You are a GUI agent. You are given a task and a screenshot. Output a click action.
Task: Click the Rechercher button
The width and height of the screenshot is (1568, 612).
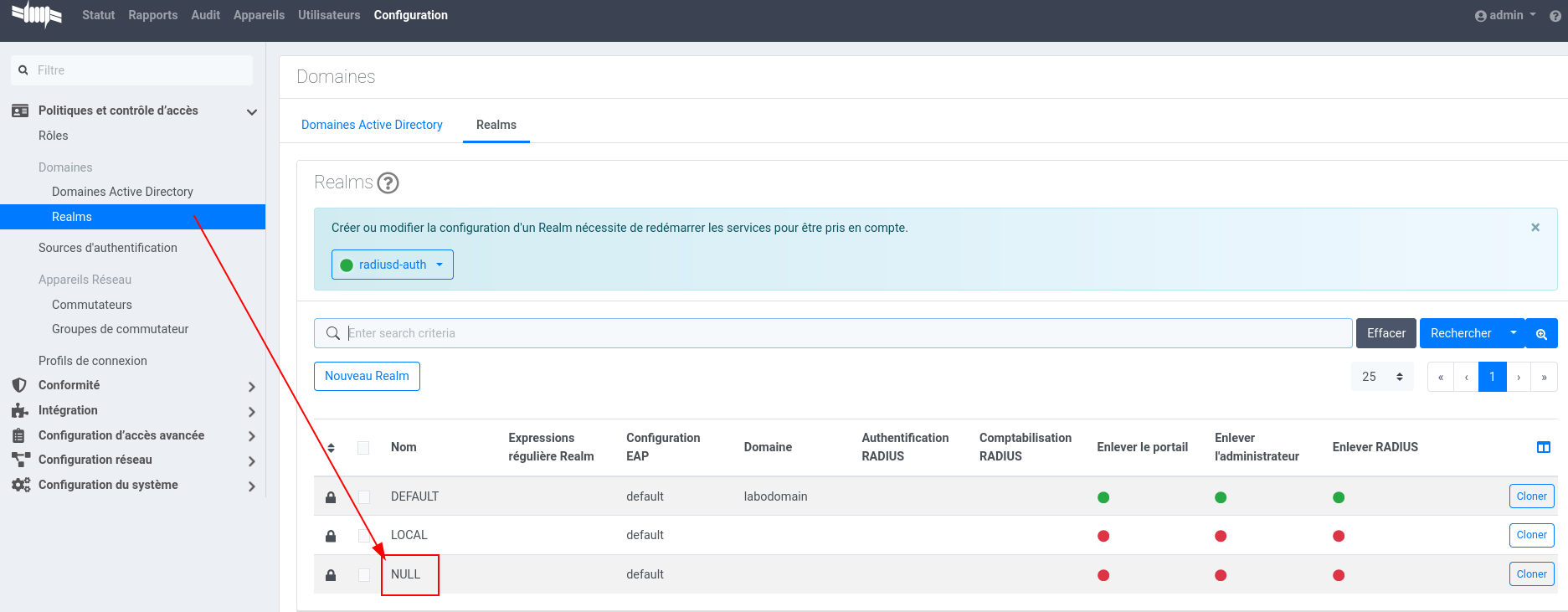pyautogui.click(x=1461, y=333)
